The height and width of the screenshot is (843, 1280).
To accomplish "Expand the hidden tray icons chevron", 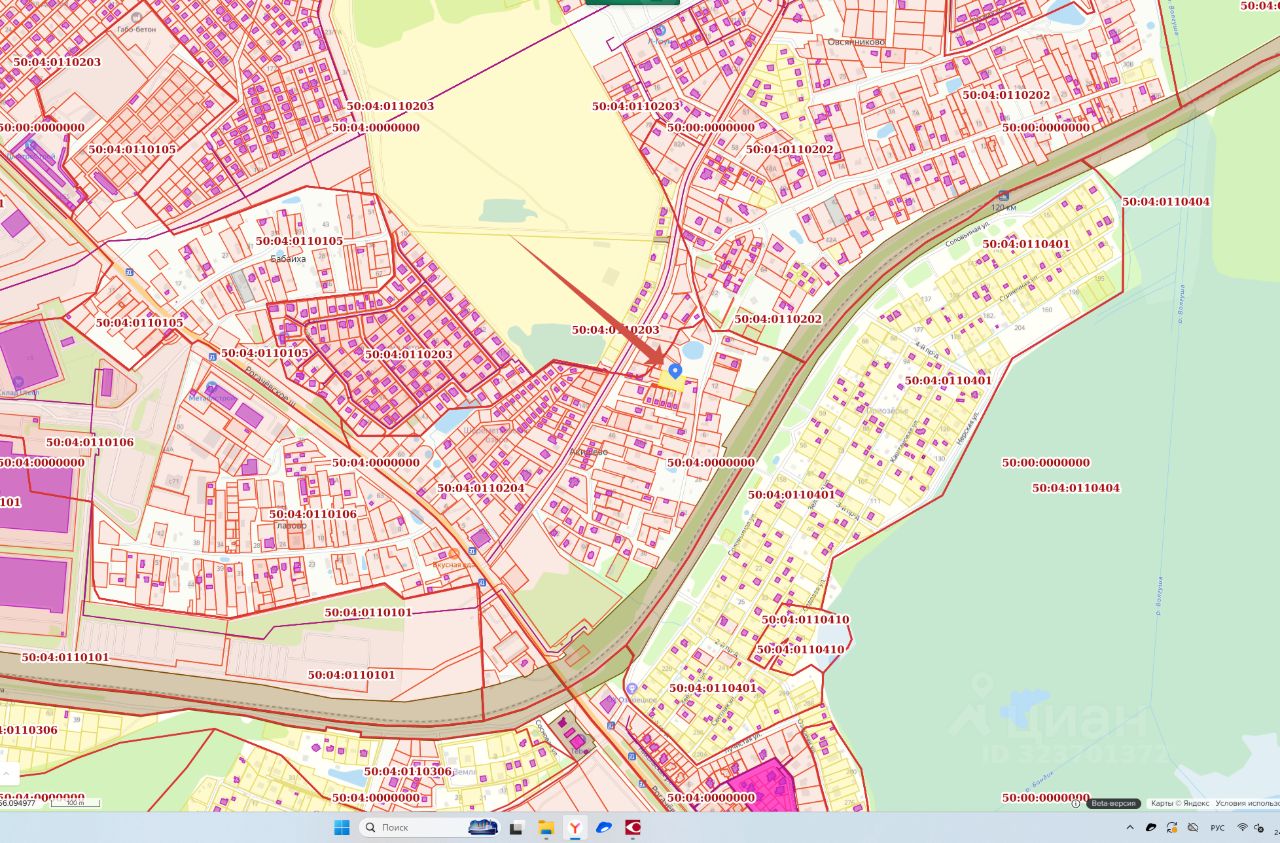I will 1130,827.
